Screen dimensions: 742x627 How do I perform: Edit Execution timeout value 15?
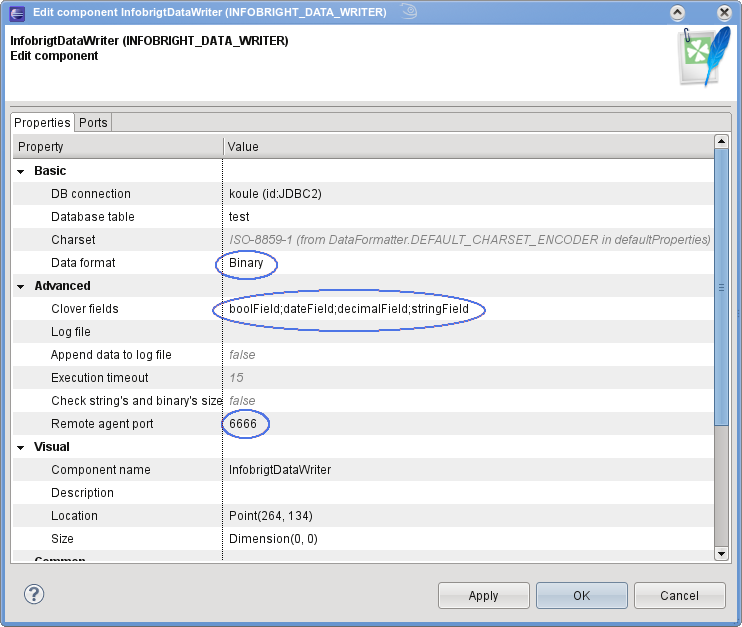pos(468,378)
